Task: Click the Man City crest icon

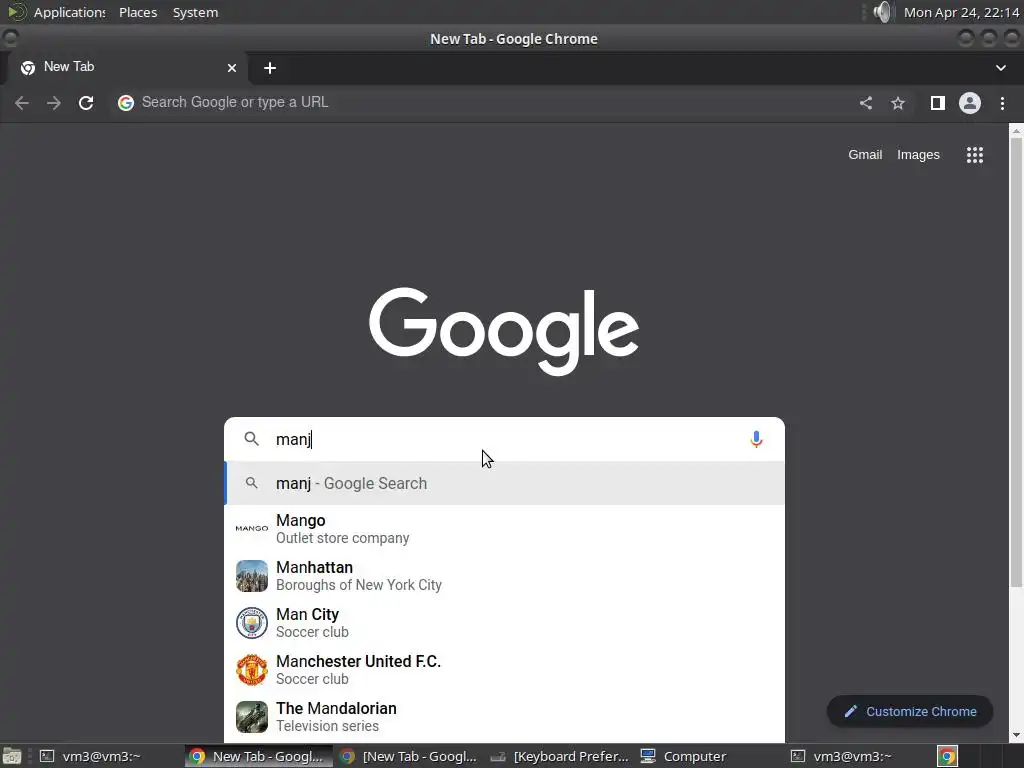Action: 251,623
